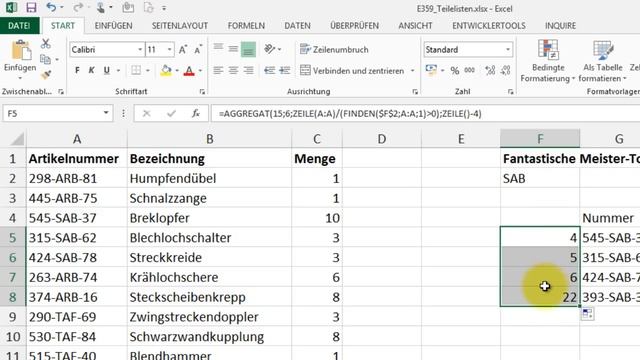Open Verbinden und zentrieren dropdown arrow

[413, 71]
